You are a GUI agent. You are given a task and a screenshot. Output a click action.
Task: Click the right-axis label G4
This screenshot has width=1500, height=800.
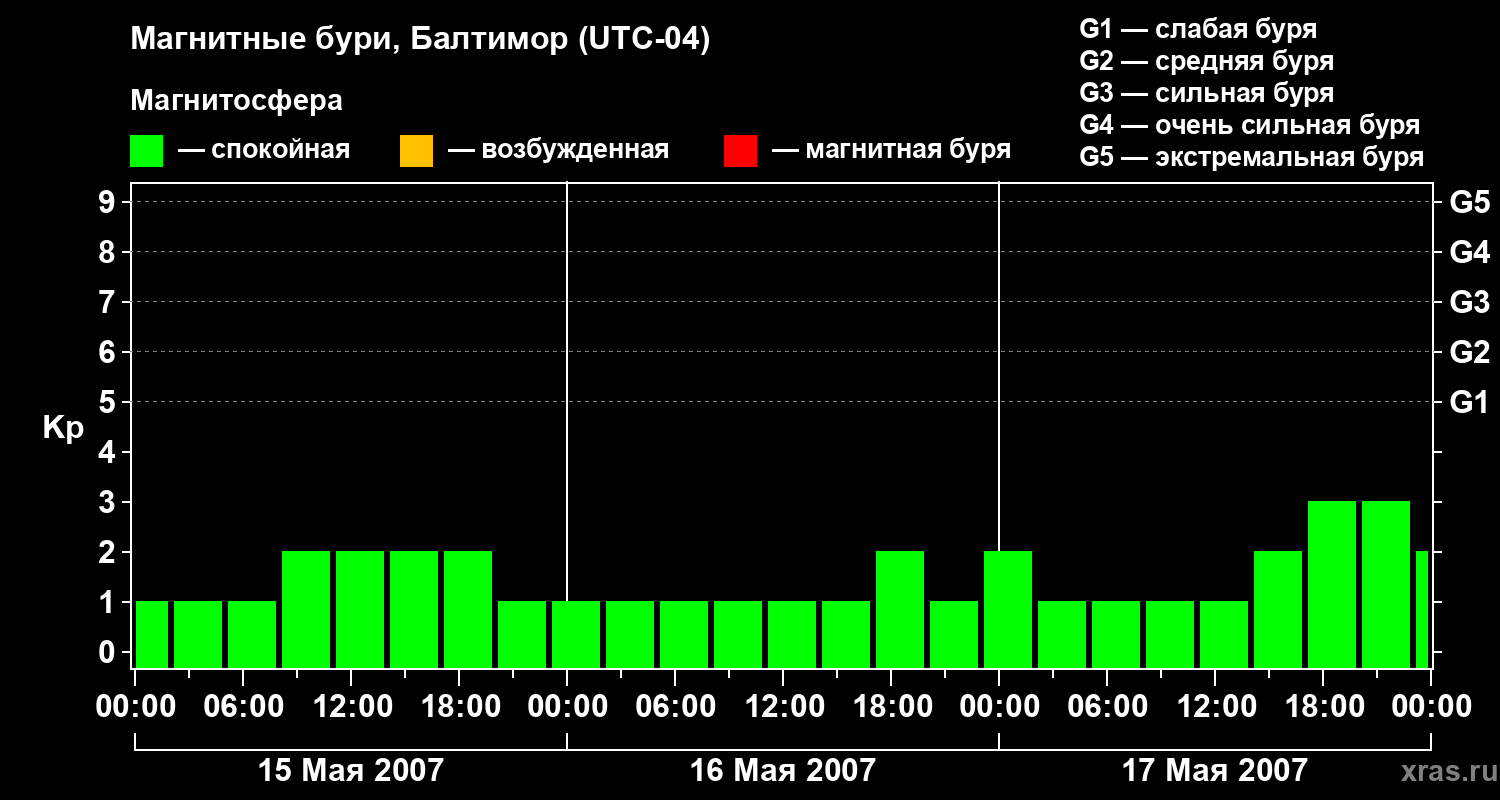click(1469, 252)
